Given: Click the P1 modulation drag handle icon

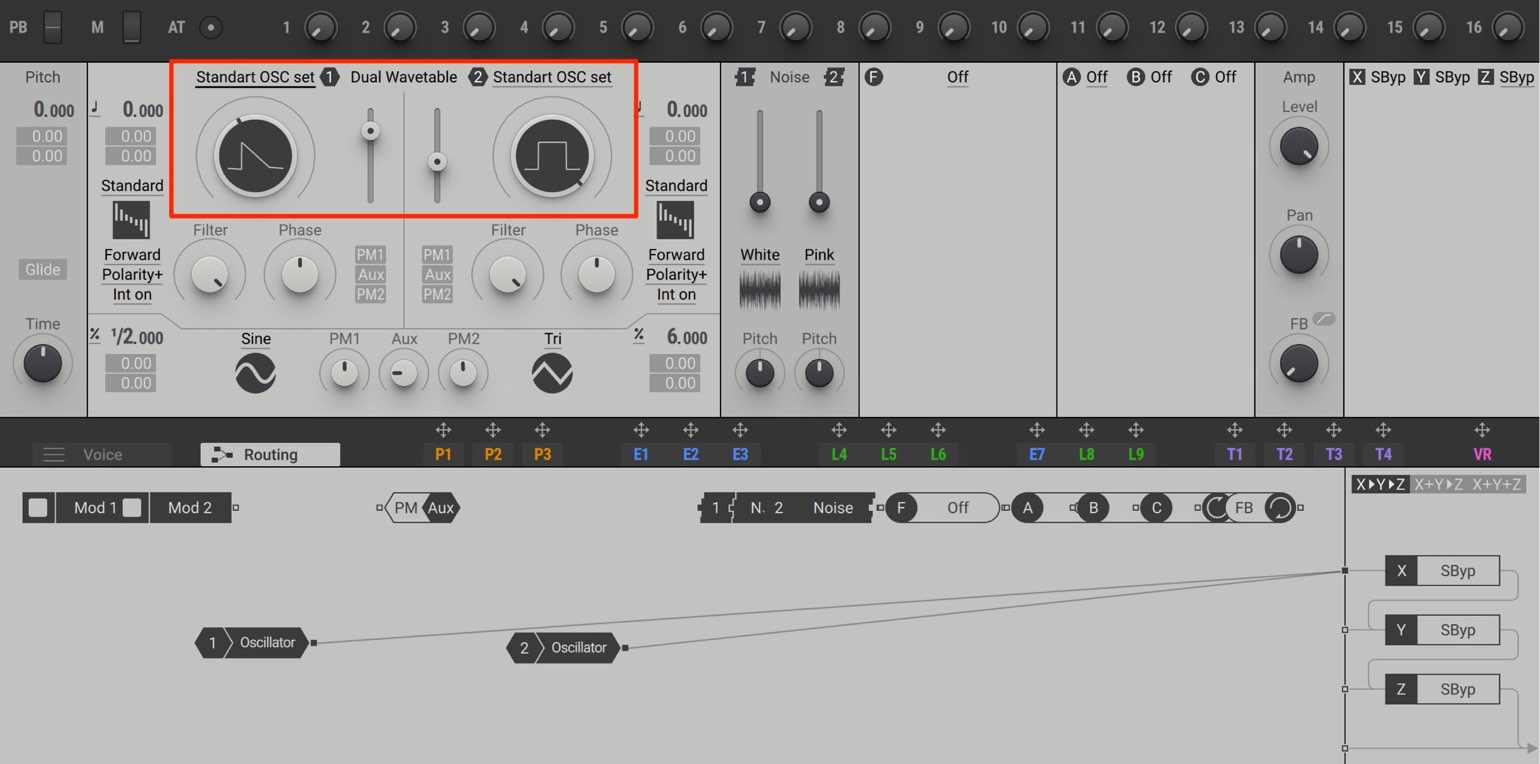Looking at the screenshot, I should (x=443, y=431).
